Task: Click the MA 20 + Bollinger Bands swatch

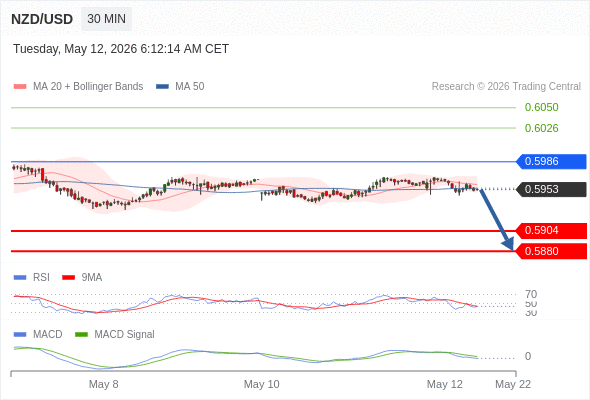Action: (20, 87)
